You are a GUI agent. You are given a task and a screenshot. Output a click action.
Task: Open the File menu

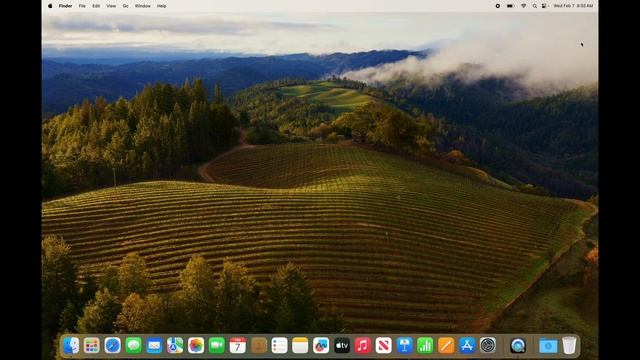pos(82,6)
